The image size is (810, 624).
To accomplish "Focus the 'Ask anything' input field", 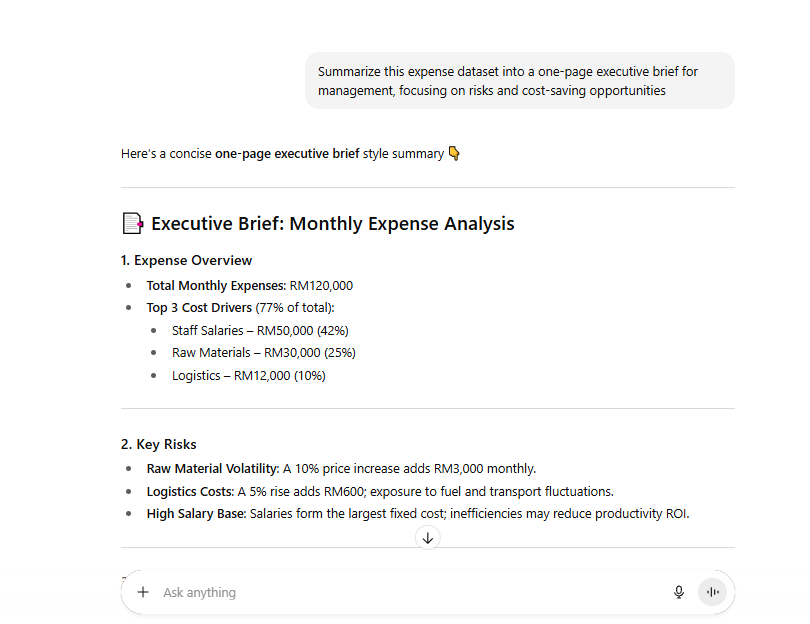I will 400,592.
